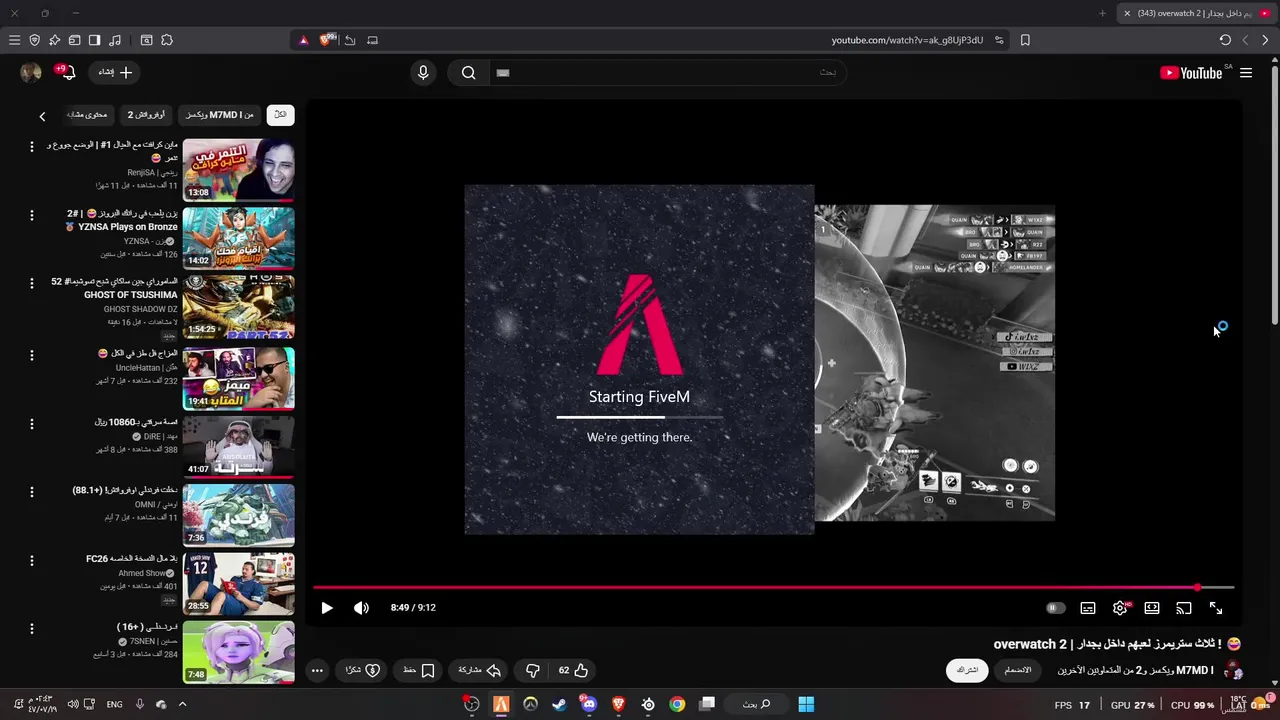Seek on the red video progress bar
This screenshot has width=1280, height=720.
pos(774,588)
